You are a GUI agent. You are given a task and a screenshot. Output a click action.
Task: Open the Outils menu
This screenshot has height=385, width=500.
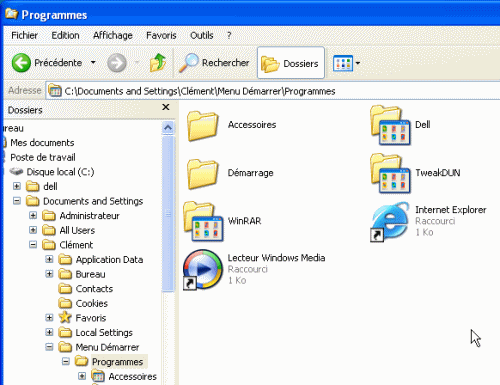click(202, 35)
